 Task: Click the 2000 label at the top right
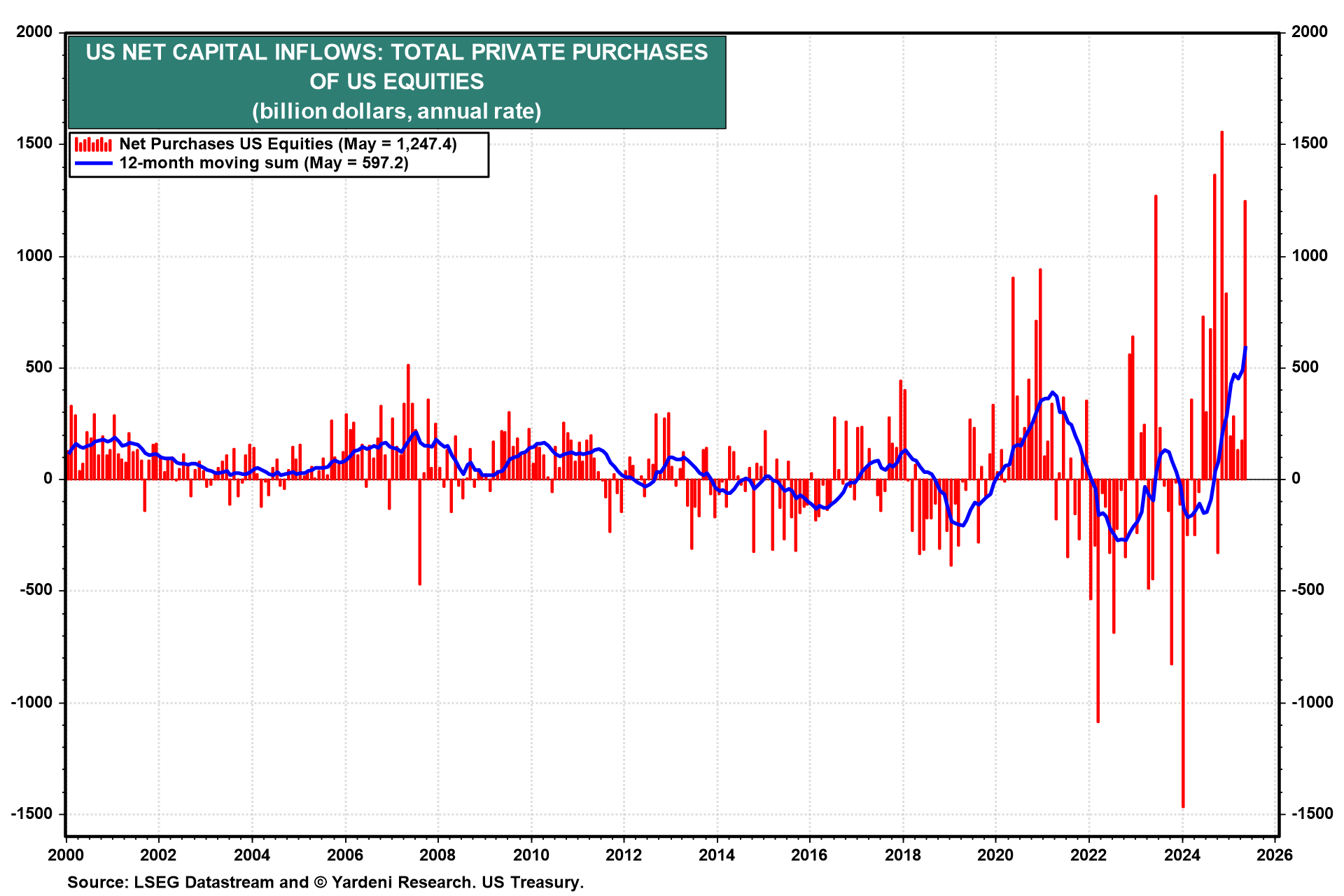(x=1309, y=31)
